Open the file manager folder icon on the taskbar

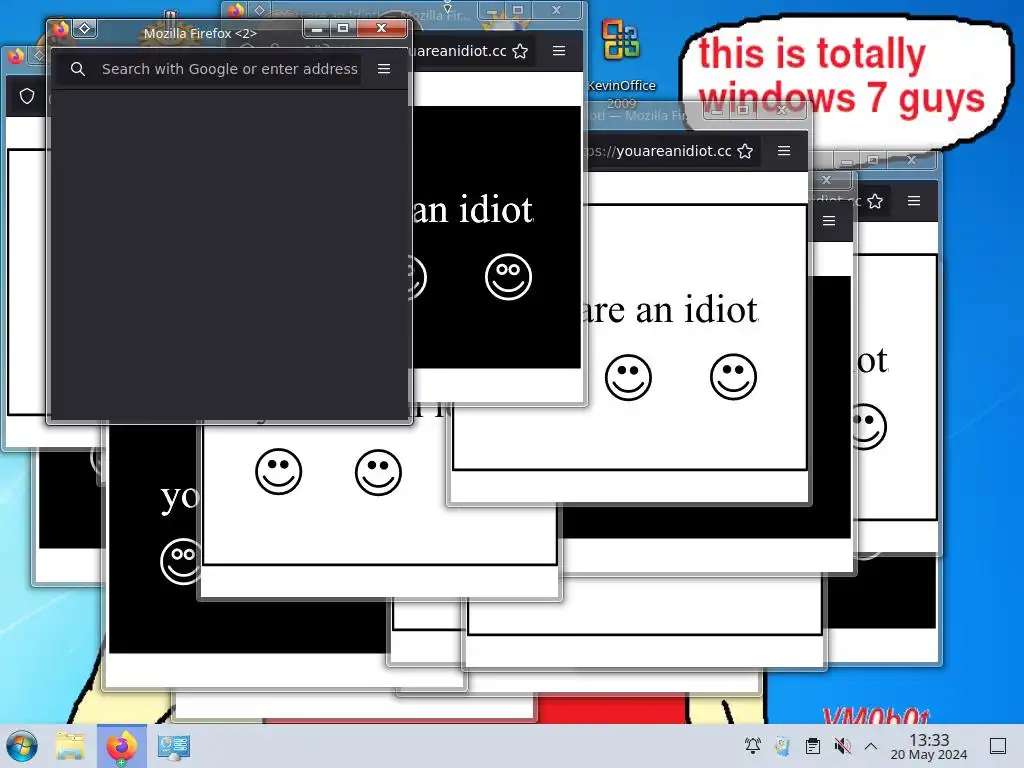click(71, 746)
